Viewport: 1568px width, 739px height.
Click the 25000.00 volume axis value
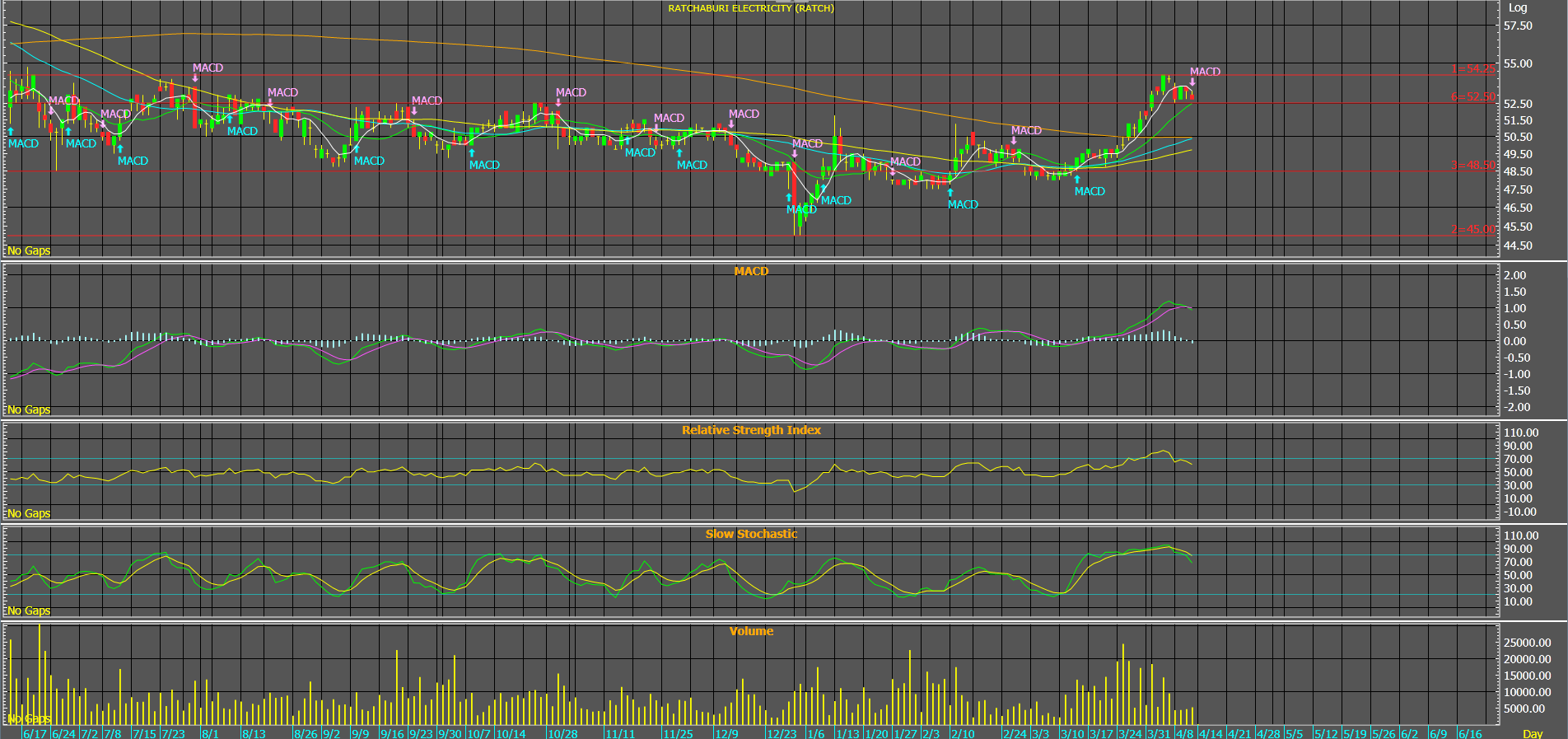pos(1527,643)
